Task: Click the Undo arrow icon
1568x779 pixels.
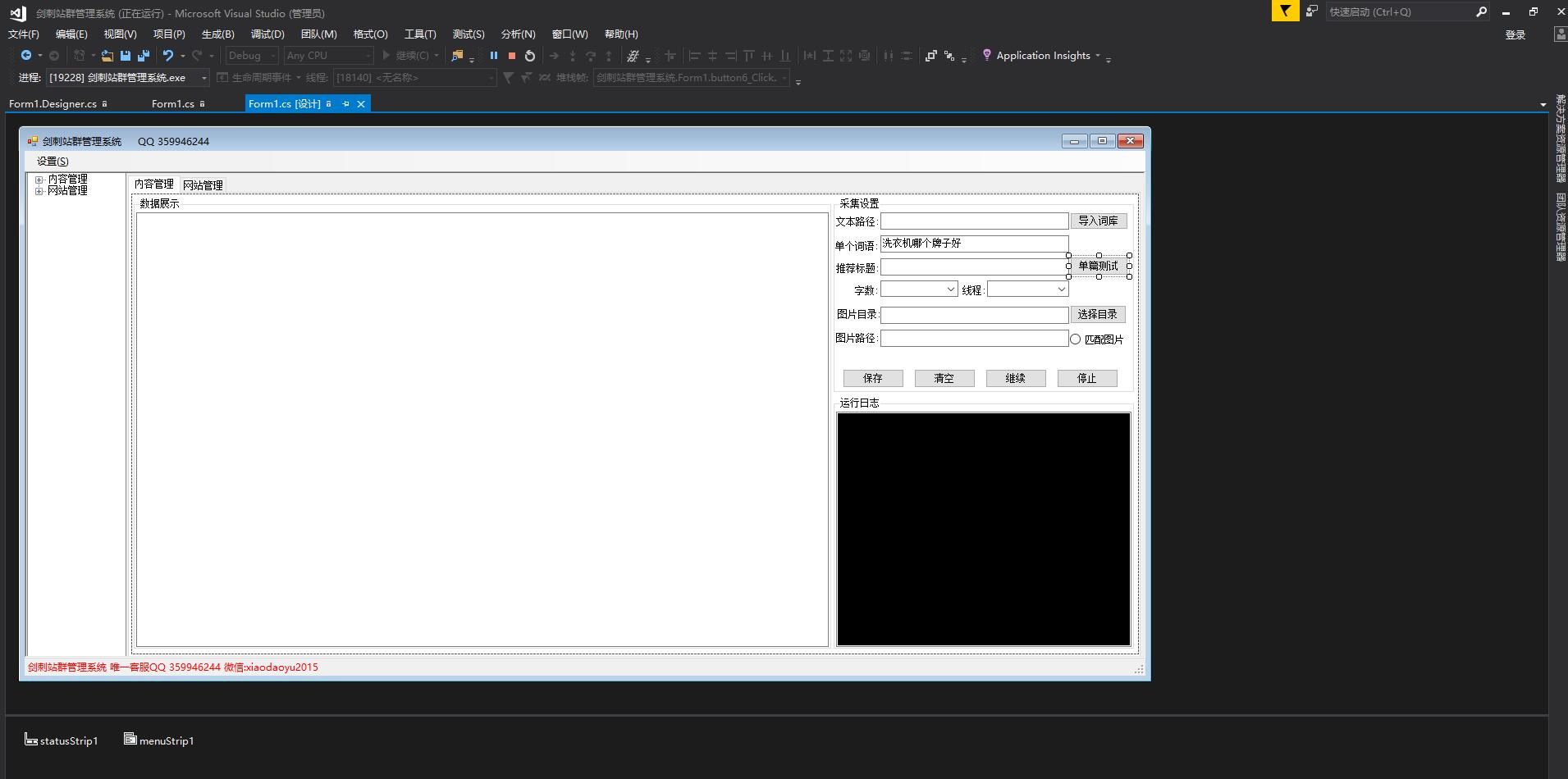Action: tap(168, 56)
